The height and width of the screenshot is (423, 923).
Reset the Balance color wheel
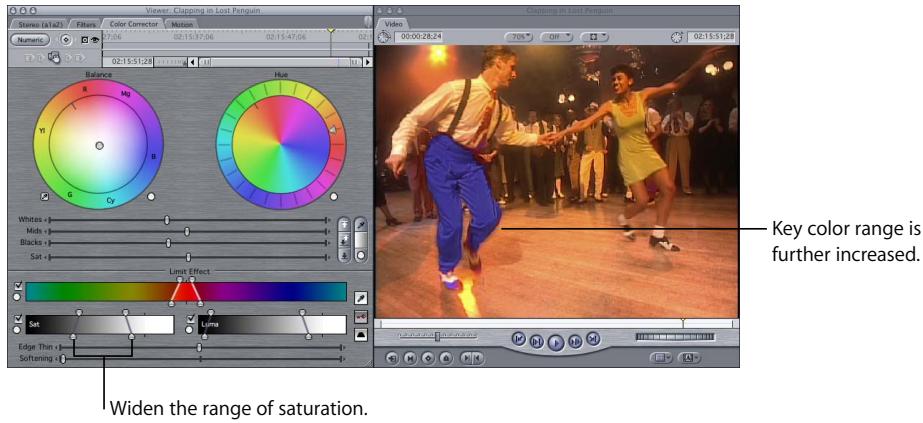[x=151, y=197]
